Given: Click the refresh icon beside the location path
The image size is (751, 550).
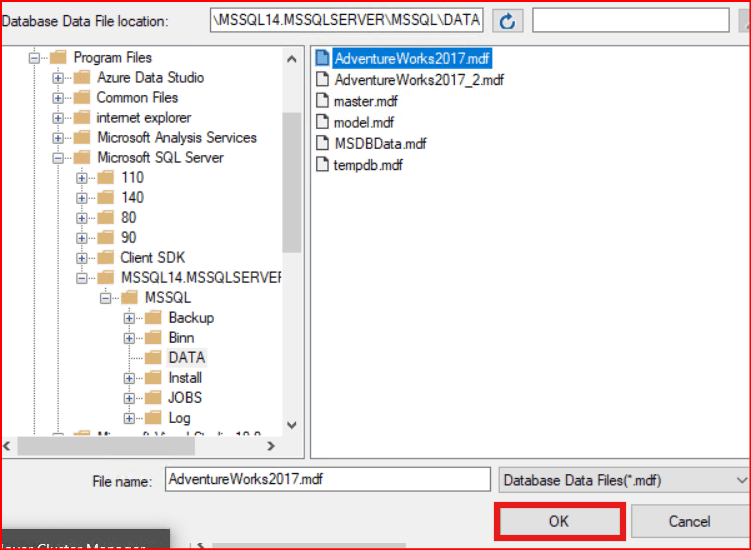Looking at the screenshot, I should [x=508, y=20].
